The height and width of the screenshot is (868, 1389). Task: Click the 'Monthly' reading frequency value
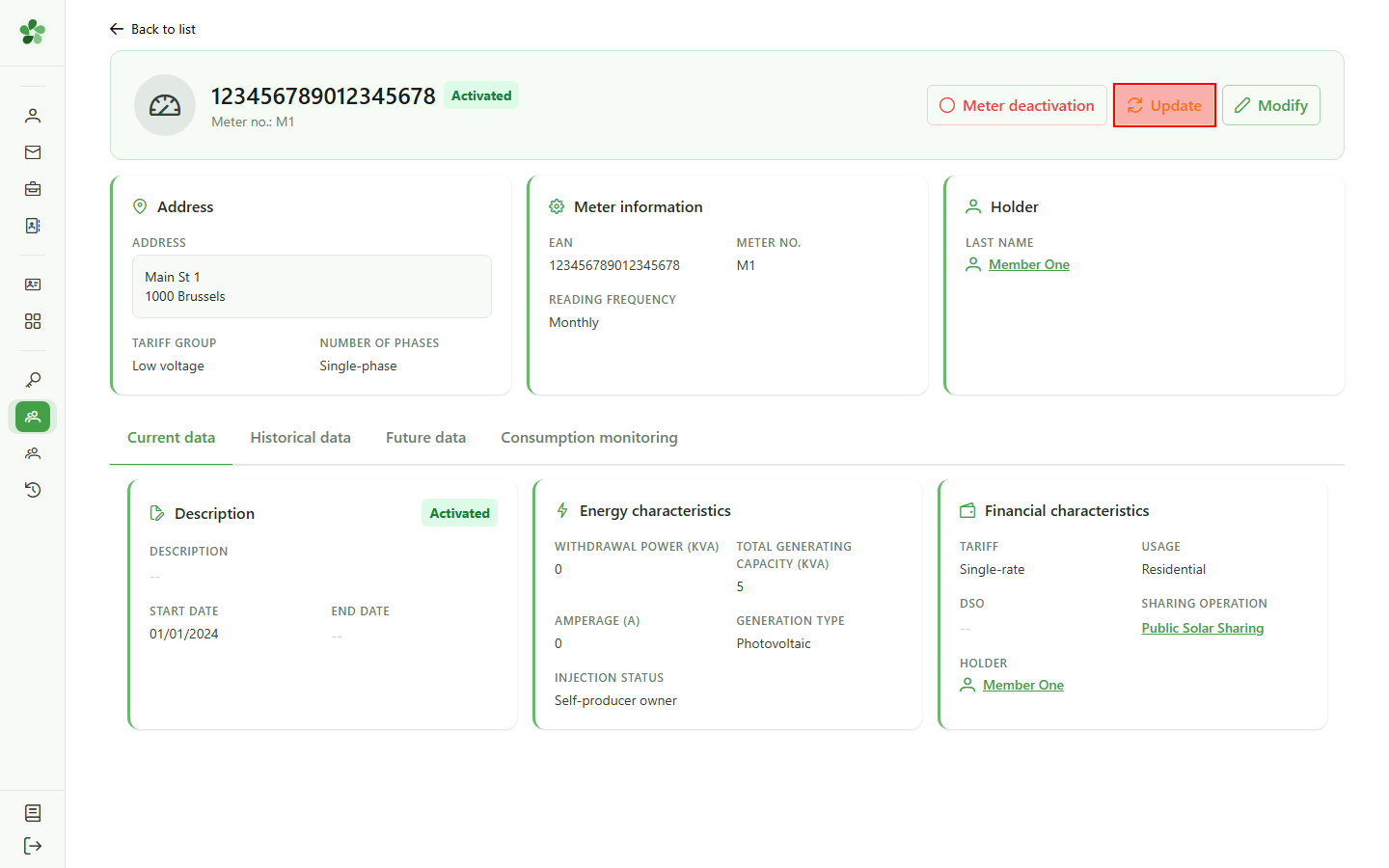[574, 322]
